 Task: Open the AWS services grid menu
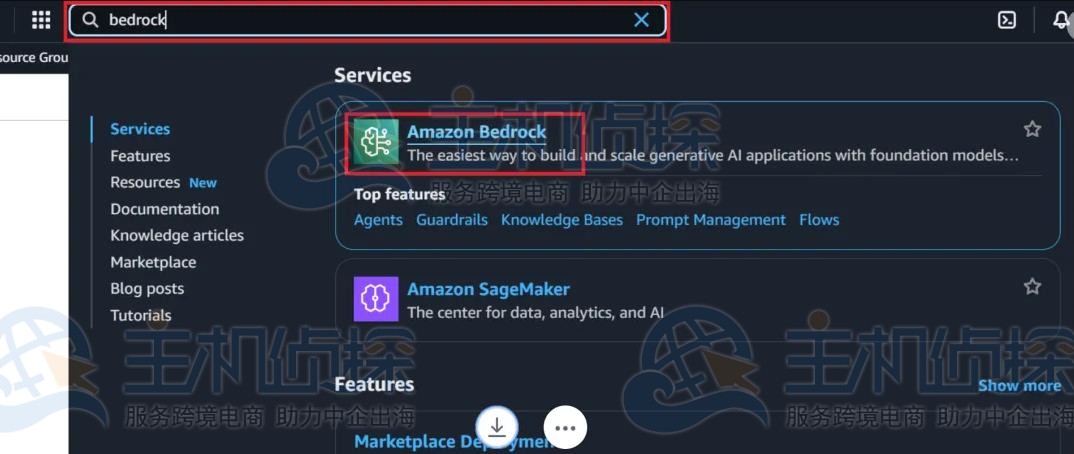pos(41,20)
